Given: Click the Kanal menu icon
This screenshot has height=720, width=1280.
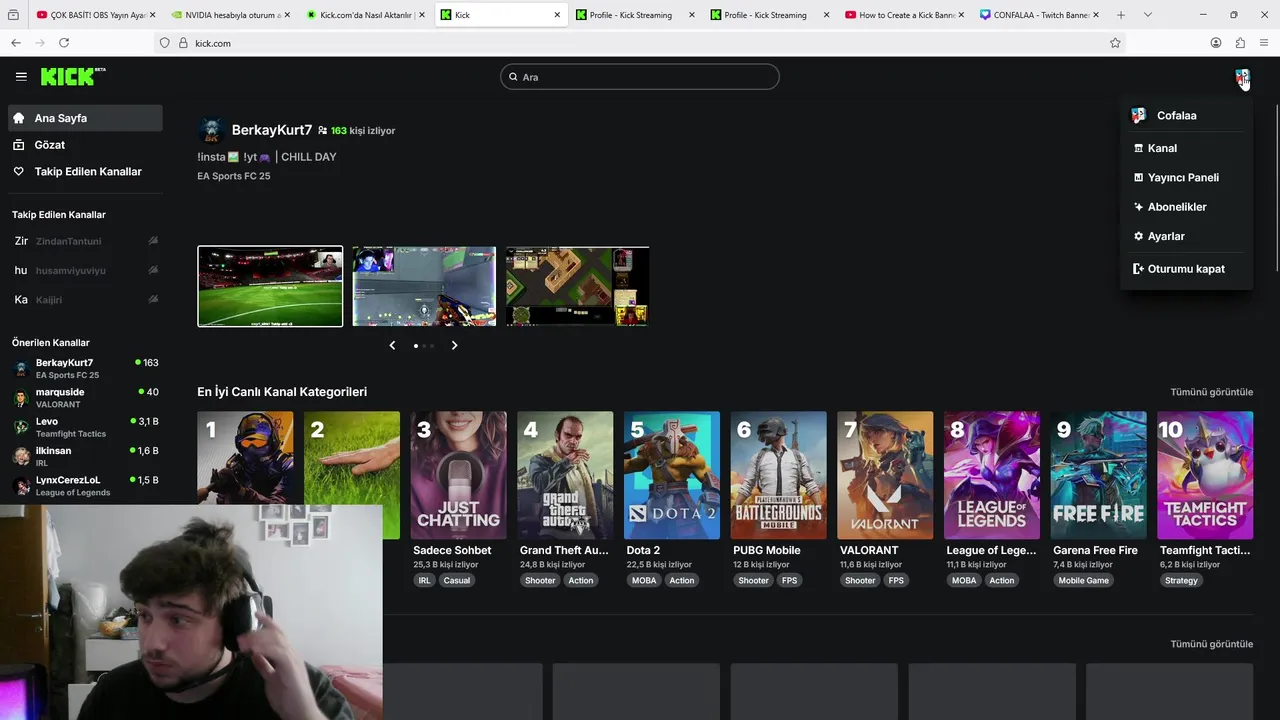Looking at the screenshot, I should pyautogui.click(x=1138, y=148).
